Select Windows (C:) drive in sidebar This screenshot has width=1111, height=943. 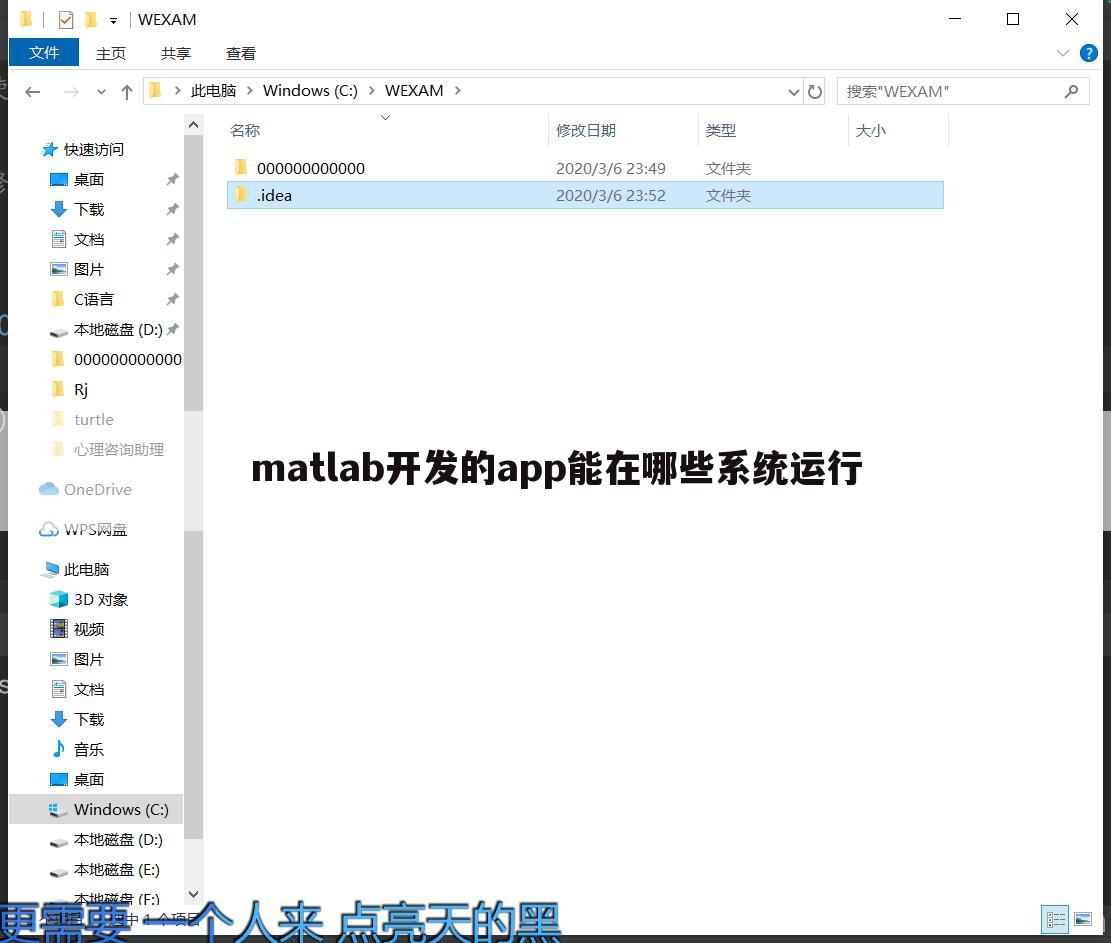pos(96,810)
